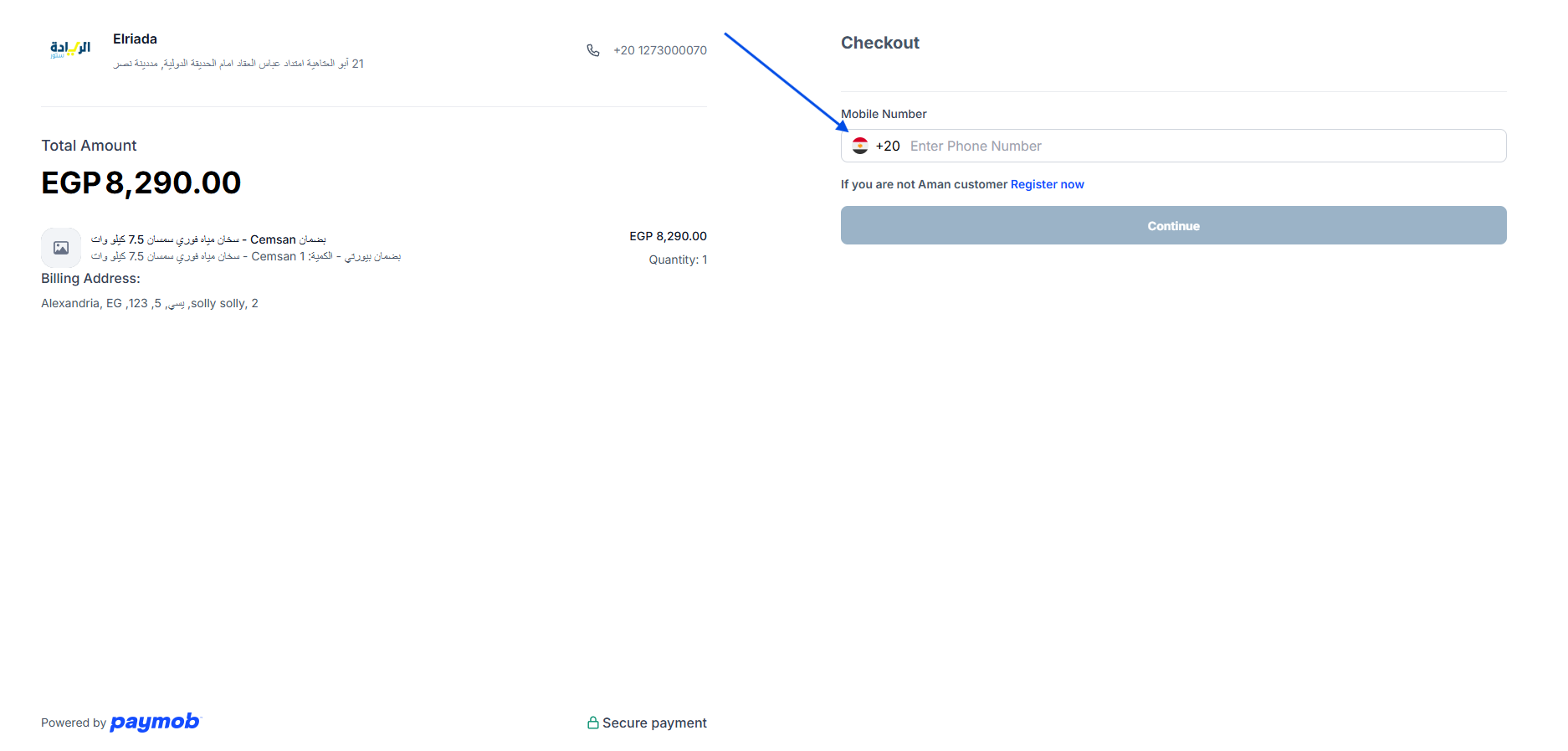The height and width of the screenshot is (751, 1568).
Task: Click the paymob logo
Action: pyautogui.click(x=155, y=722)
